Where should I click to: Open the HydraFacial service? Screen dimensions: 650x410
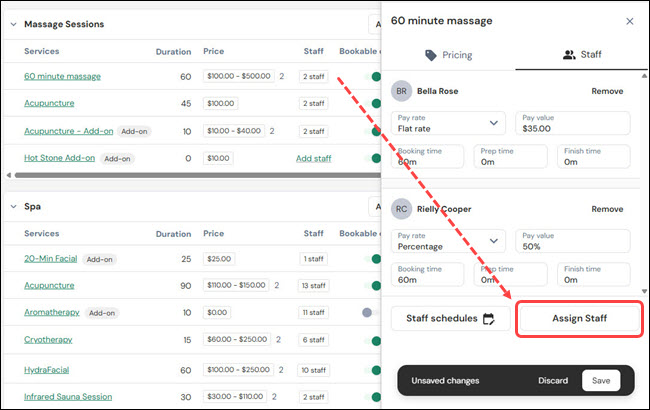46,370
